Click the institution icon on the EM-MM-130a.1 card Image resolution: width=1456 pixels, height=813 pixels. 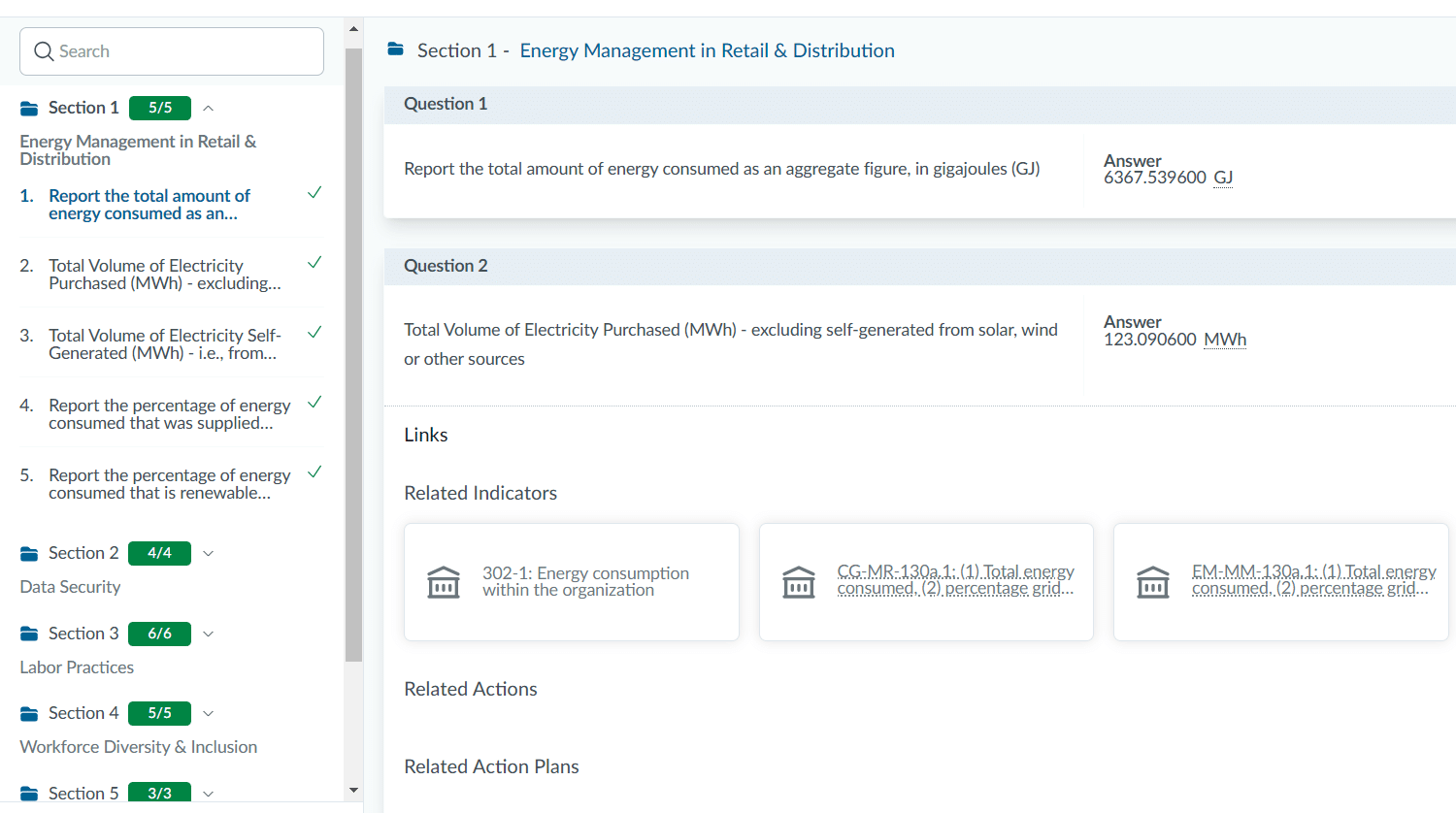(1153, 582)
